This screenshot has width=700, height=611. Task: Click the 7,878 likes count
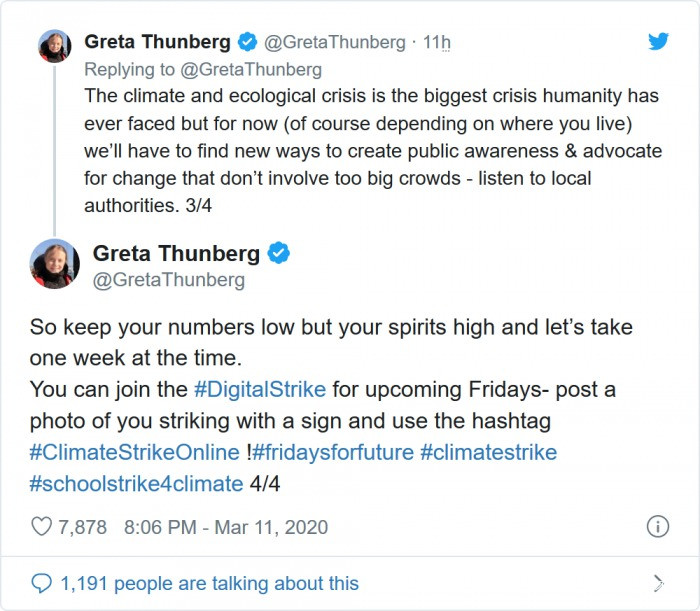click(x=83, y=527)
